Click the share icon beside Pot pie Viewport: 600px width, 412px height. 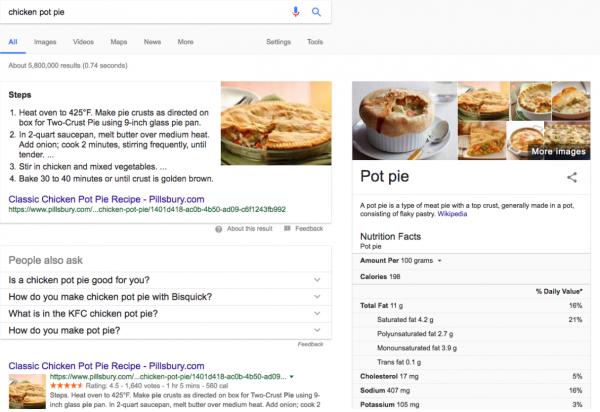coord(572,177)
